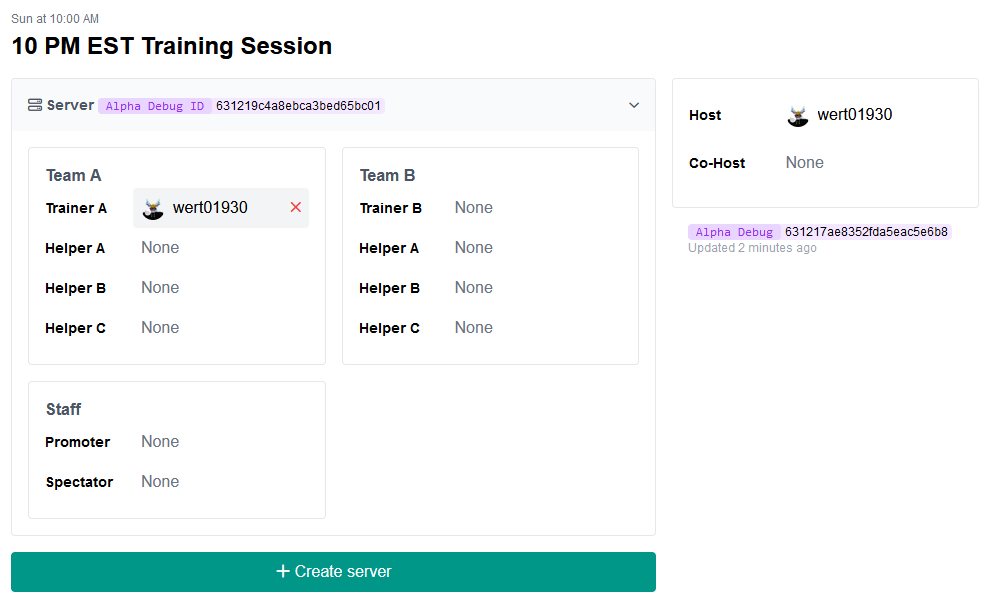Select the Team A Helper A slot
Image resolution: width=990 pixels, height=613 pixels.
(160, 248)
